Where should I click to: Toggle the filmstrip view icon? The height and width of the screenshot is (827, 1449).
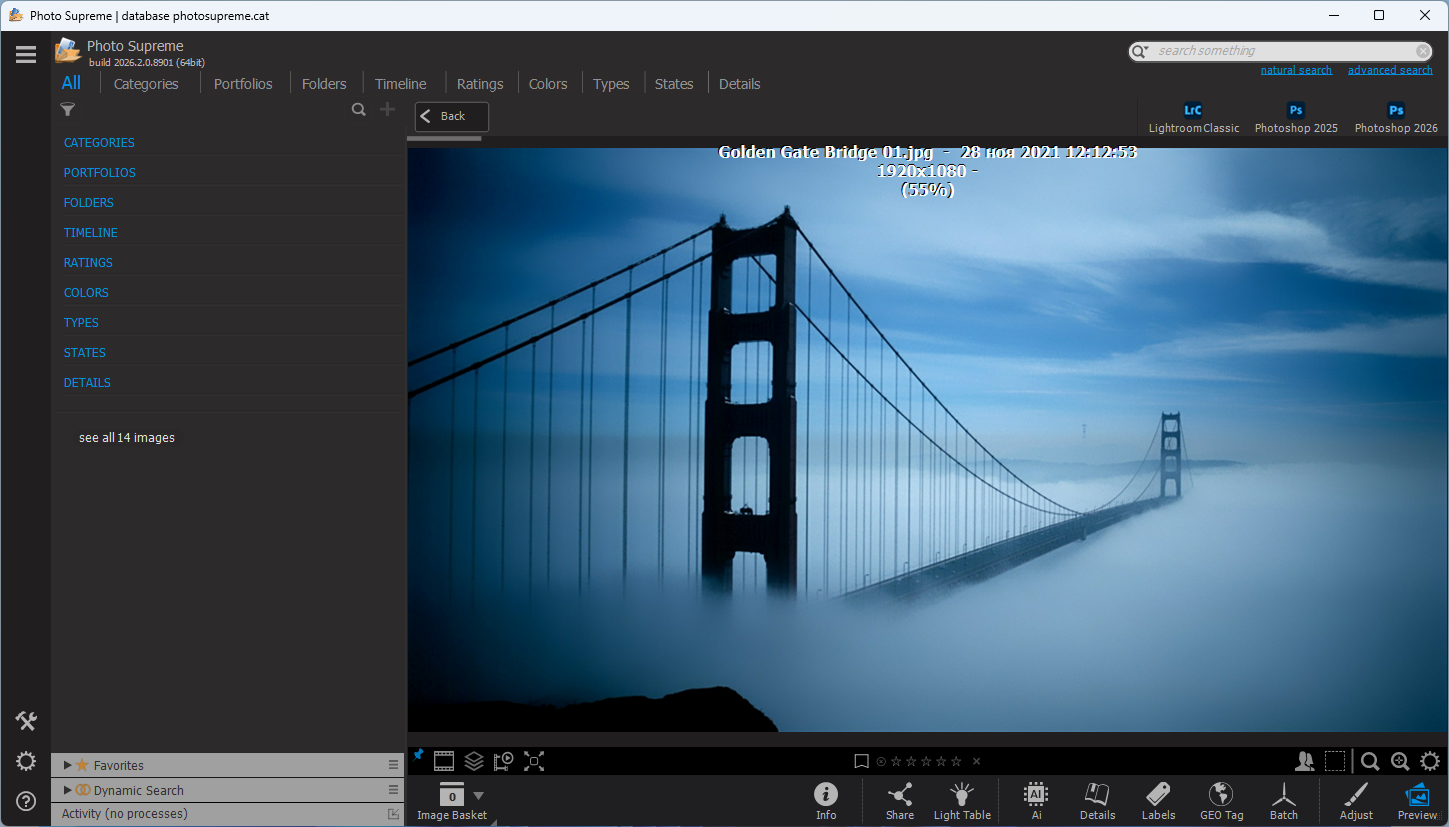[x=444, y=762]
